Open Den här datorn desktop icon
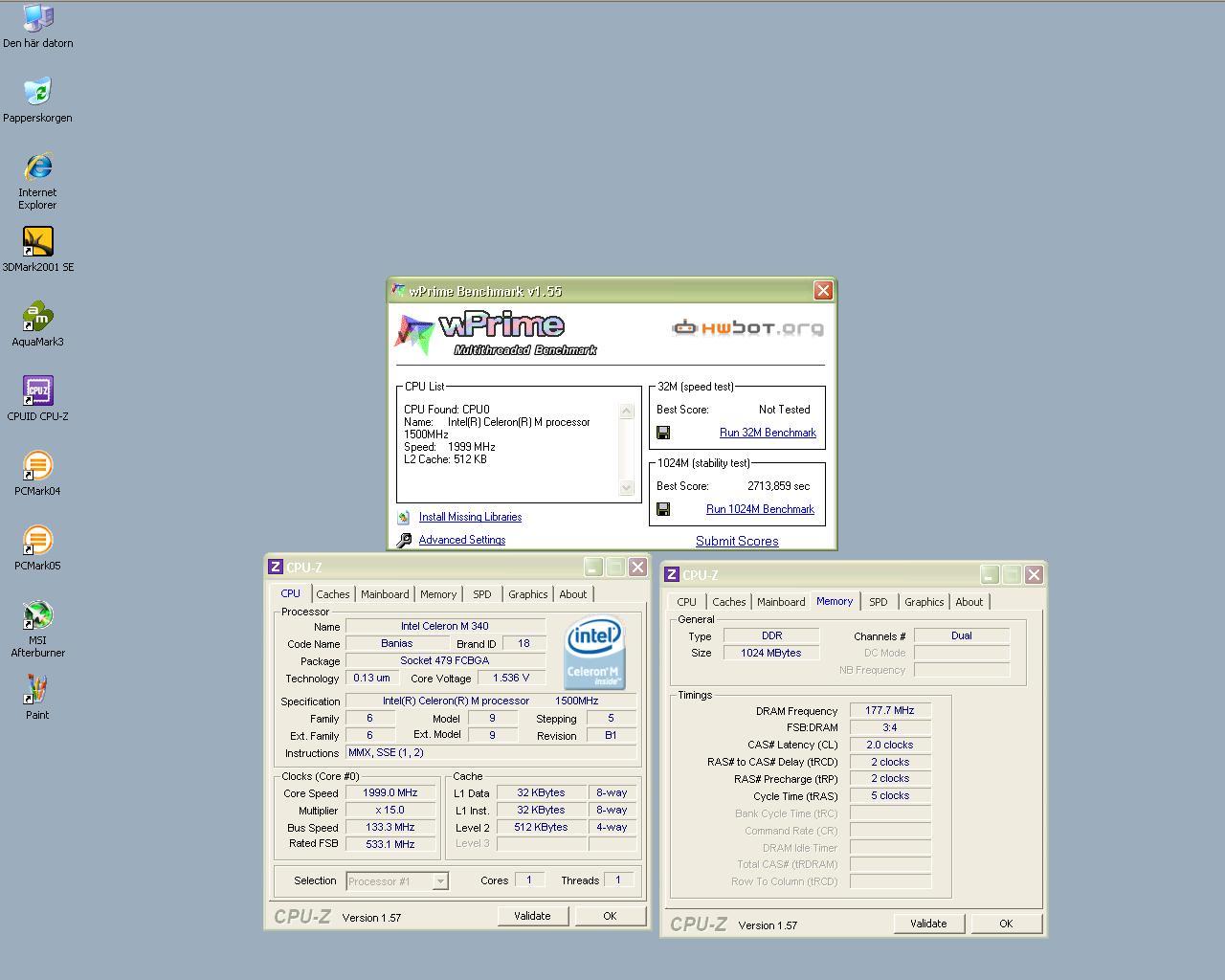1225x980 pixels. click(x=37, y=27)
